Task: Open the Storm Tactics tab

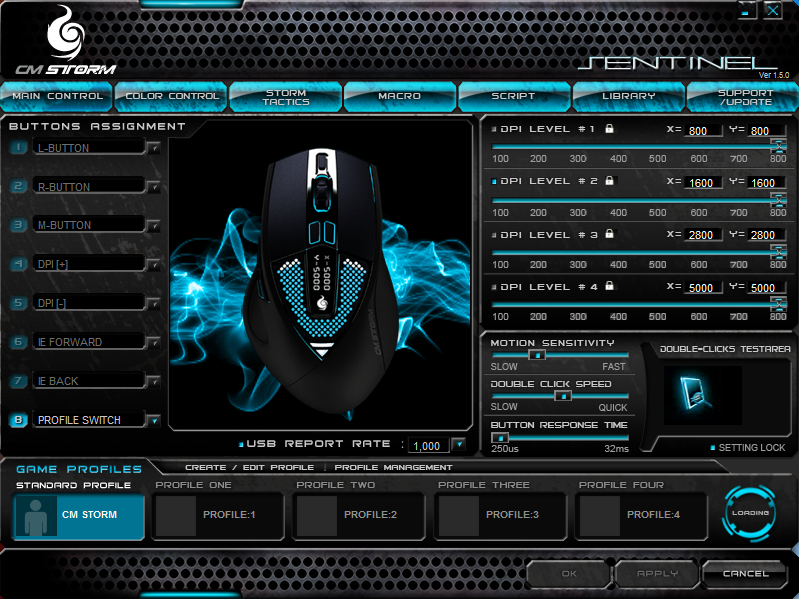Action: [x=286, y=96]
